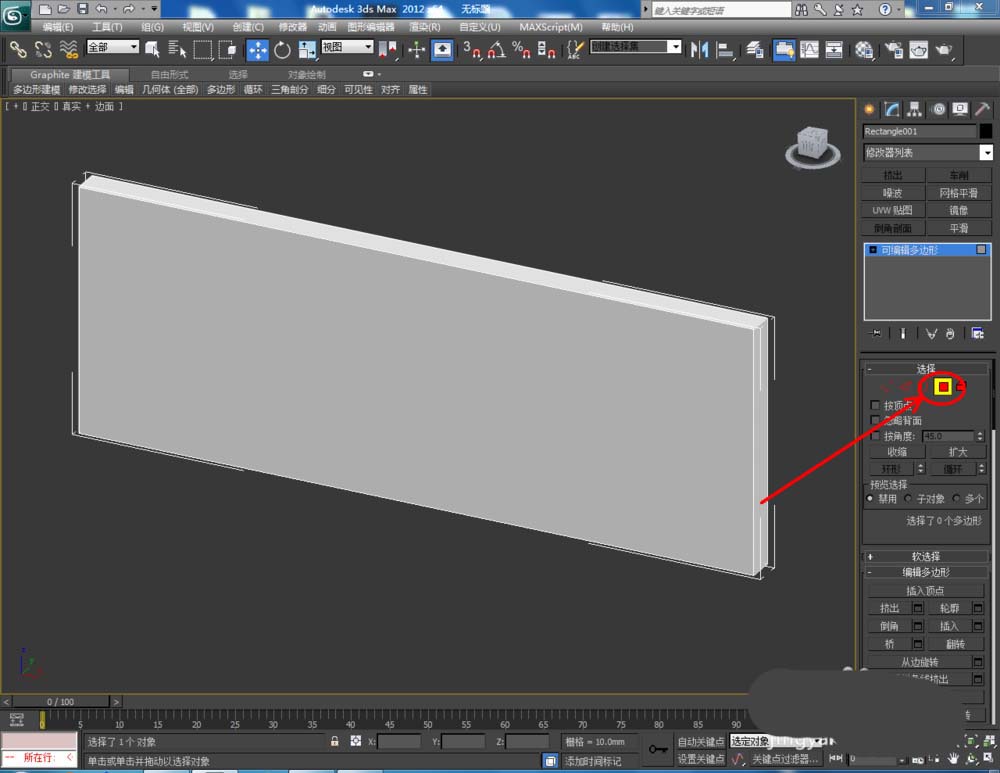Open the Select by Name list
This screenshot has width=1000, height=773.
pyautogui.click(x=177, y=49)
